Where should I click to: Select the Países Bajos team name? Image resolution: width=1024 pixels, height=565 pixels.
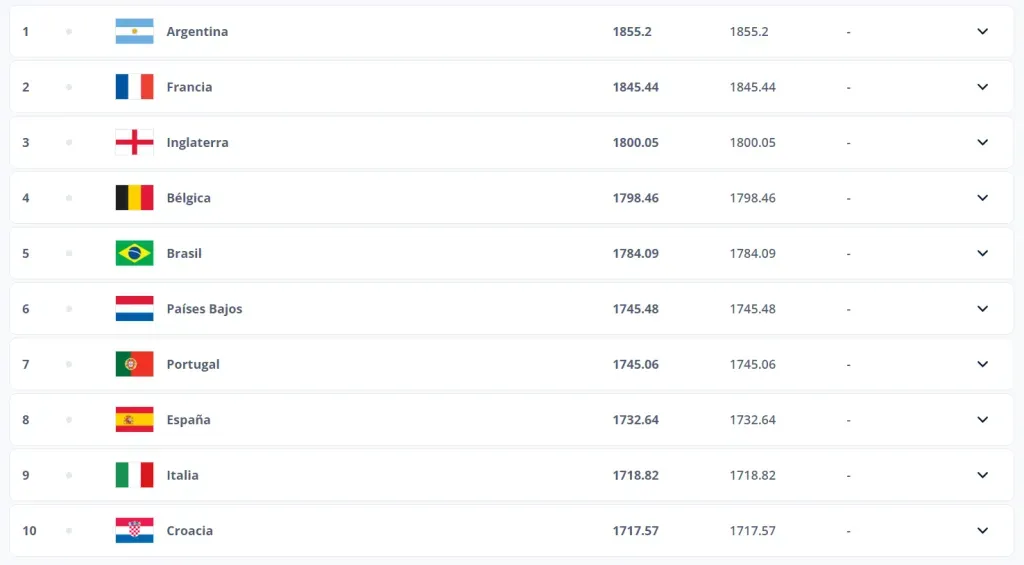coord(204,309)
